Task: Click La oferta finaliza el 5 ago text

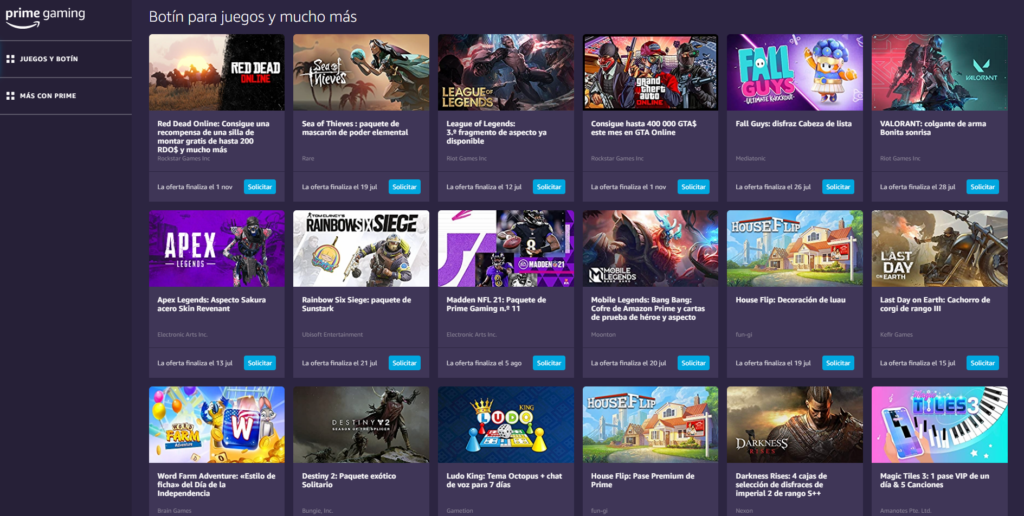Action: point(484,363)
